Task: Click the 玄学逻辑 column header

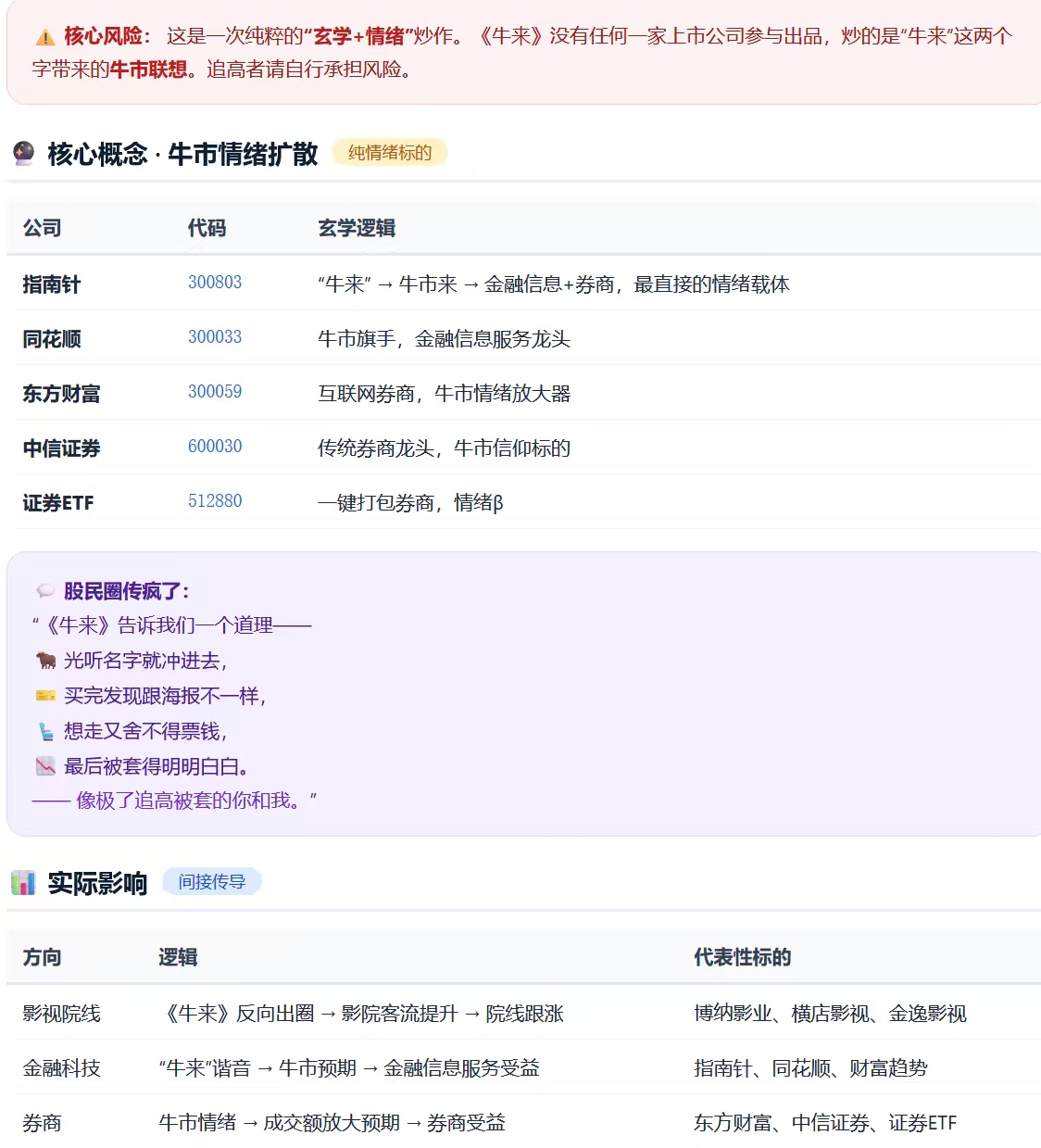Action: click(357, 228)
